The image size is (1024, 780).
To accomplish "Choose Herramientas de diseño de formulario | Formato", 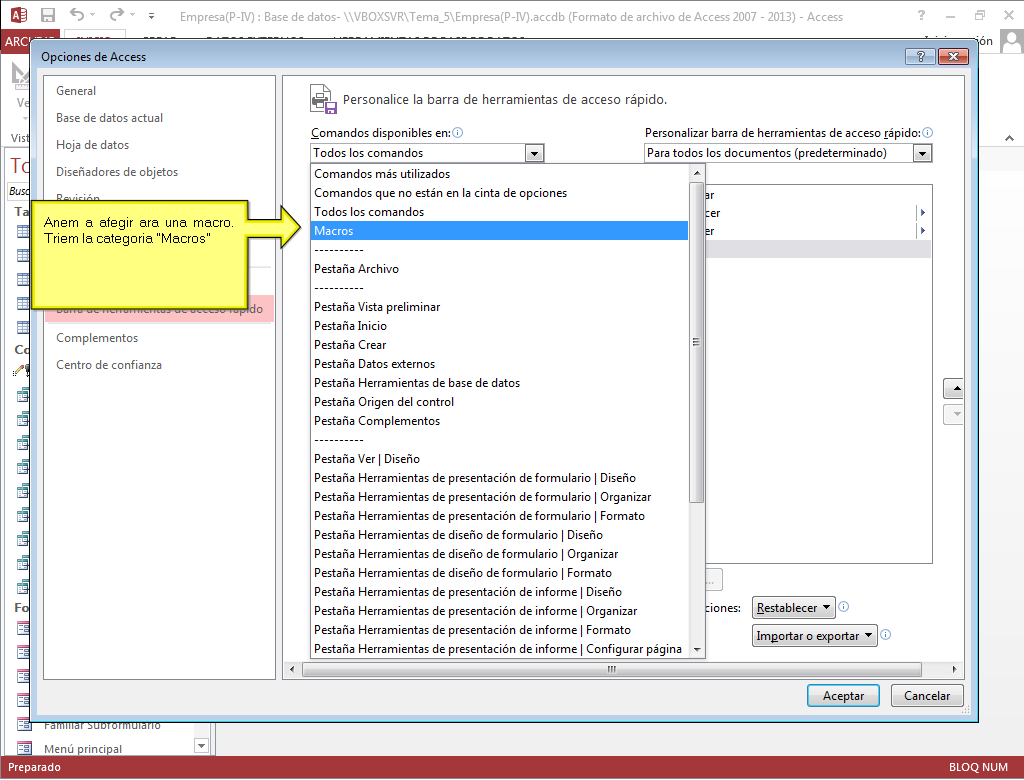I will tap(500, 572).
